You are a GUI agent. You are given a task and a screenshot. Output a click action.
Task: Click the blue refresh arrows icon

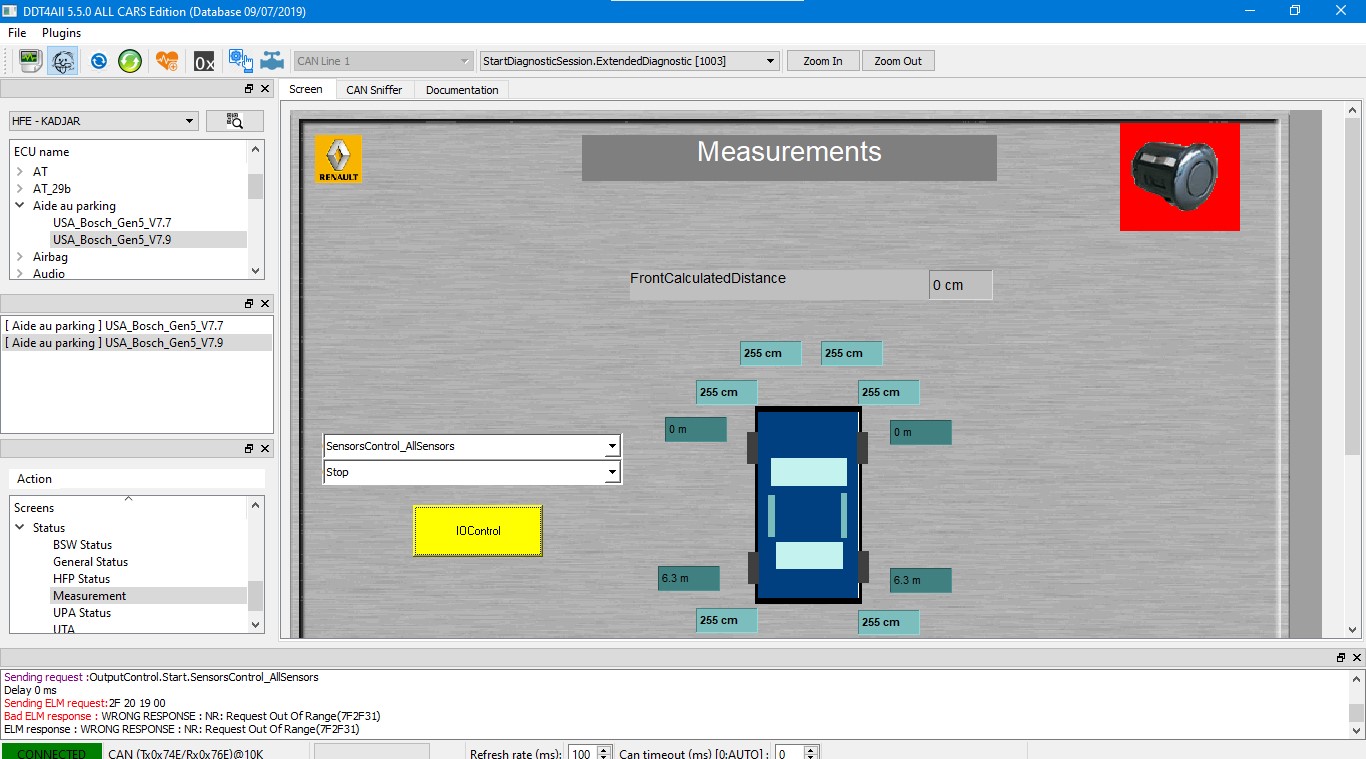(x=99, y=61)
